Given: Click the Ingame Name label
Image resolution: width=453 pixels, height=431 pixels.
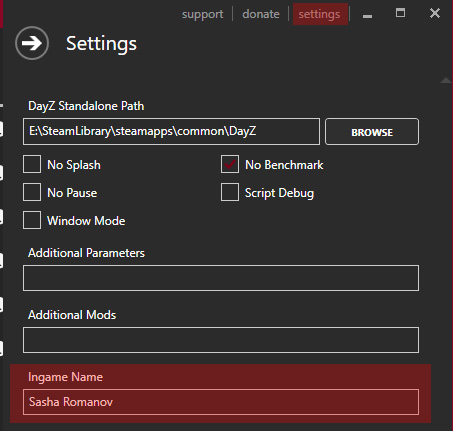Looking at the screenshot, I should 65,377.
